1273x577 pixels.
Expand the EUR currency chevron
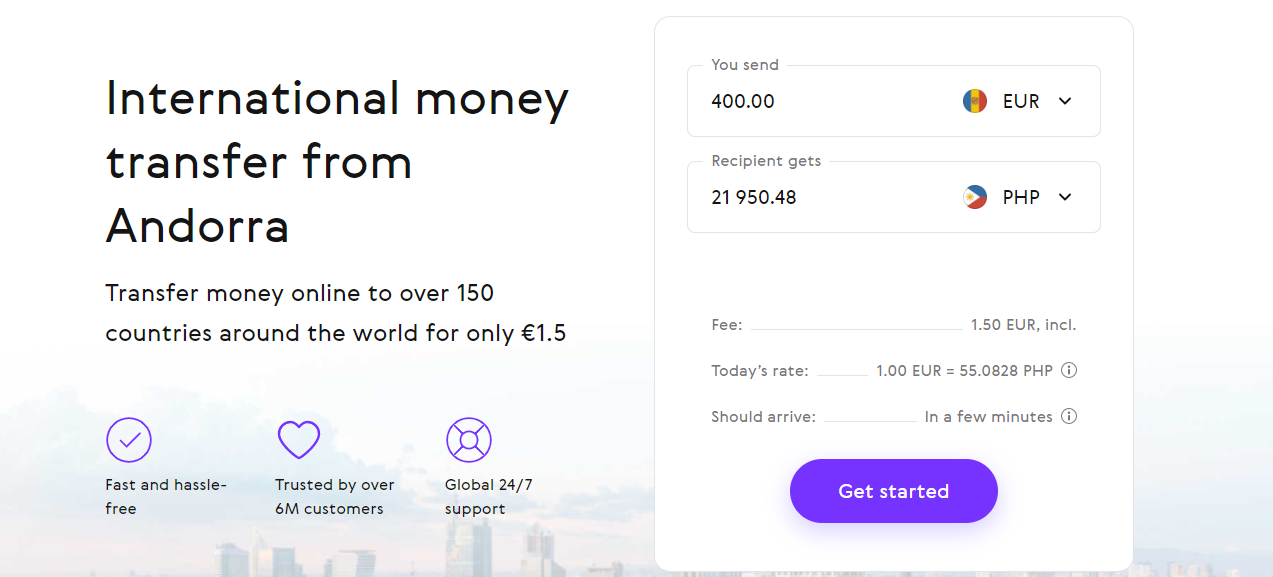tap(1065, 101)
